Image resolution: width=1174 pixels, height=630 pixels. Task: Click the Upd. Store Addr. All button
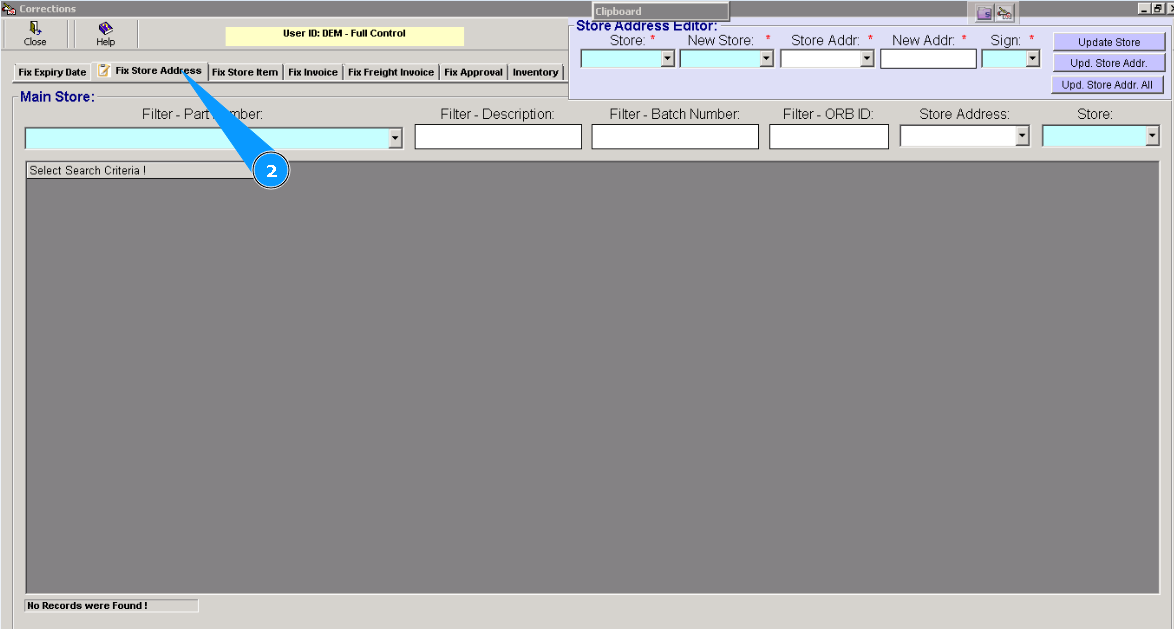(x=1107, y=85)
